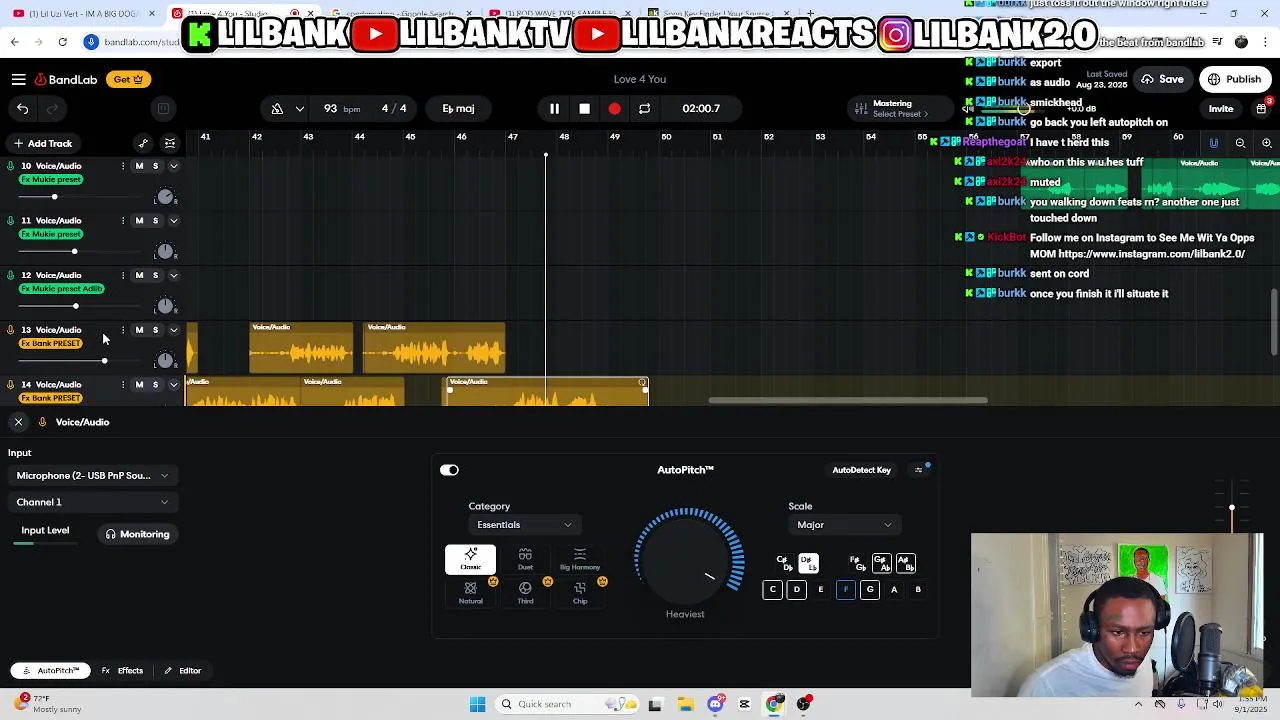Open the Fx Bank PRESET on track 13
This screenshot has width=1280, height=720.
coord(51,344)
